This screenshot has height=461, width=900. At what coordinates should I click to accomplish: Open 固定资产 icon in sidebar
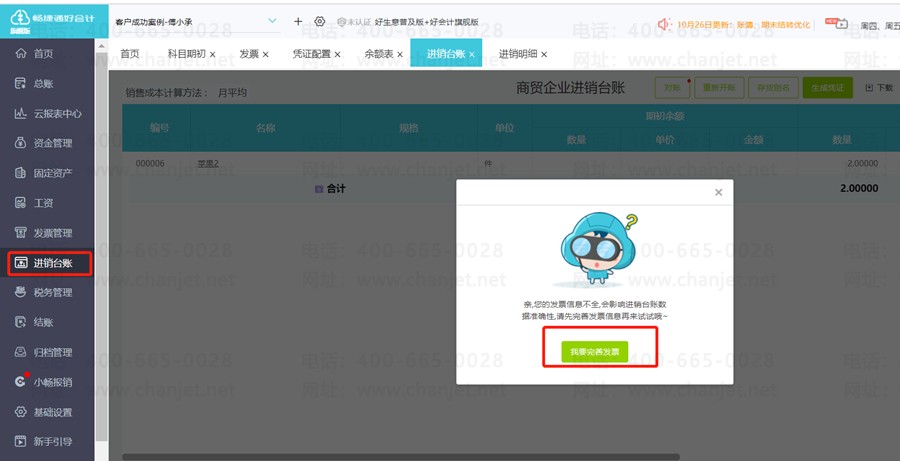click(x=21, y=173)
